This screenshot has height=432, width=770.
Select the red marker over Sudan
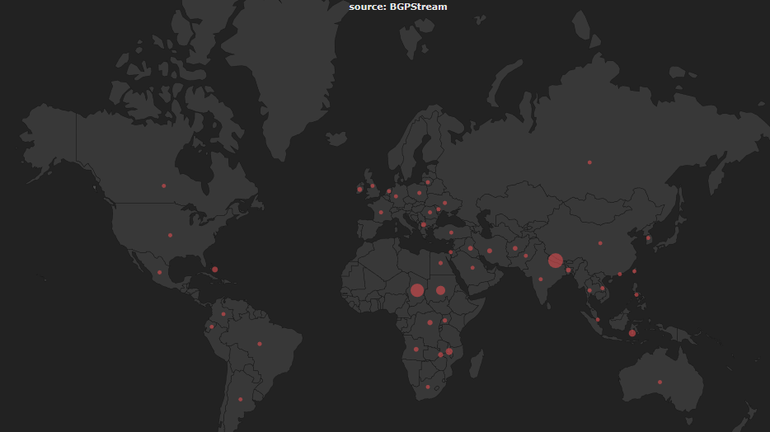pyautogui.click(x=440, y=291)
